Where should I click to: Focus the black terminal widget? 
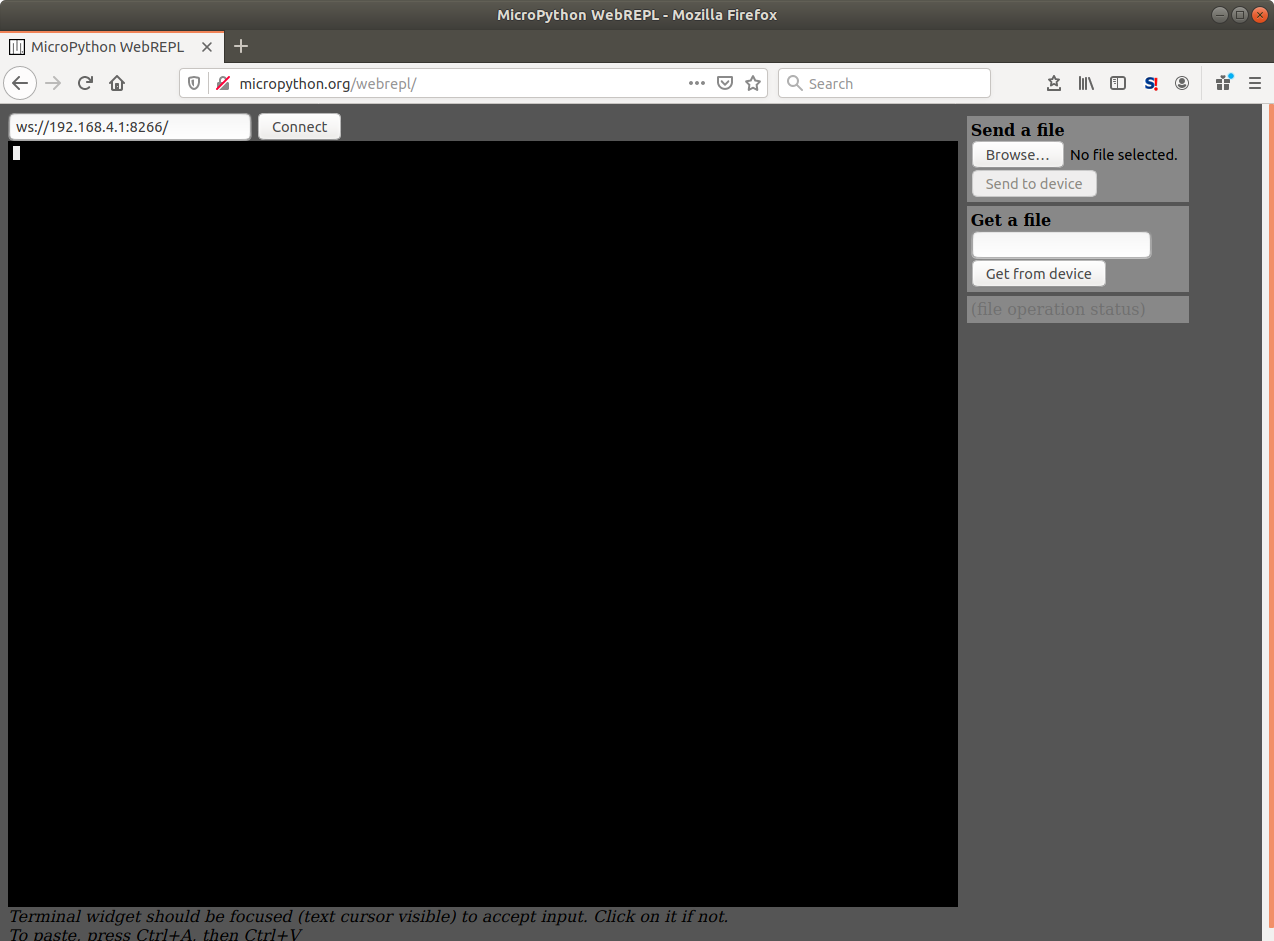click(483, 524)
